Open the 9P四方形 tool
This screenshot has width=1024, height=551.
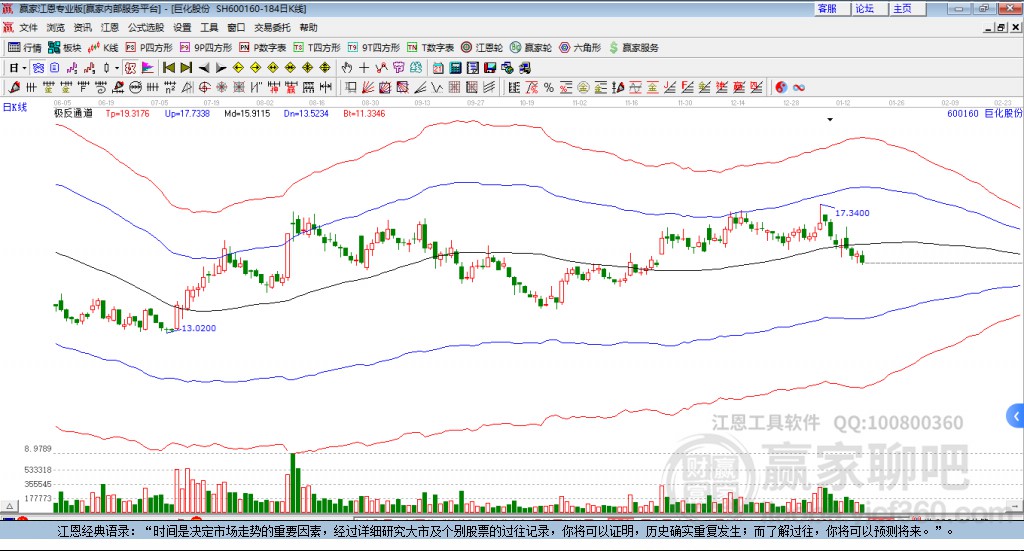click(x=206, y=48)
